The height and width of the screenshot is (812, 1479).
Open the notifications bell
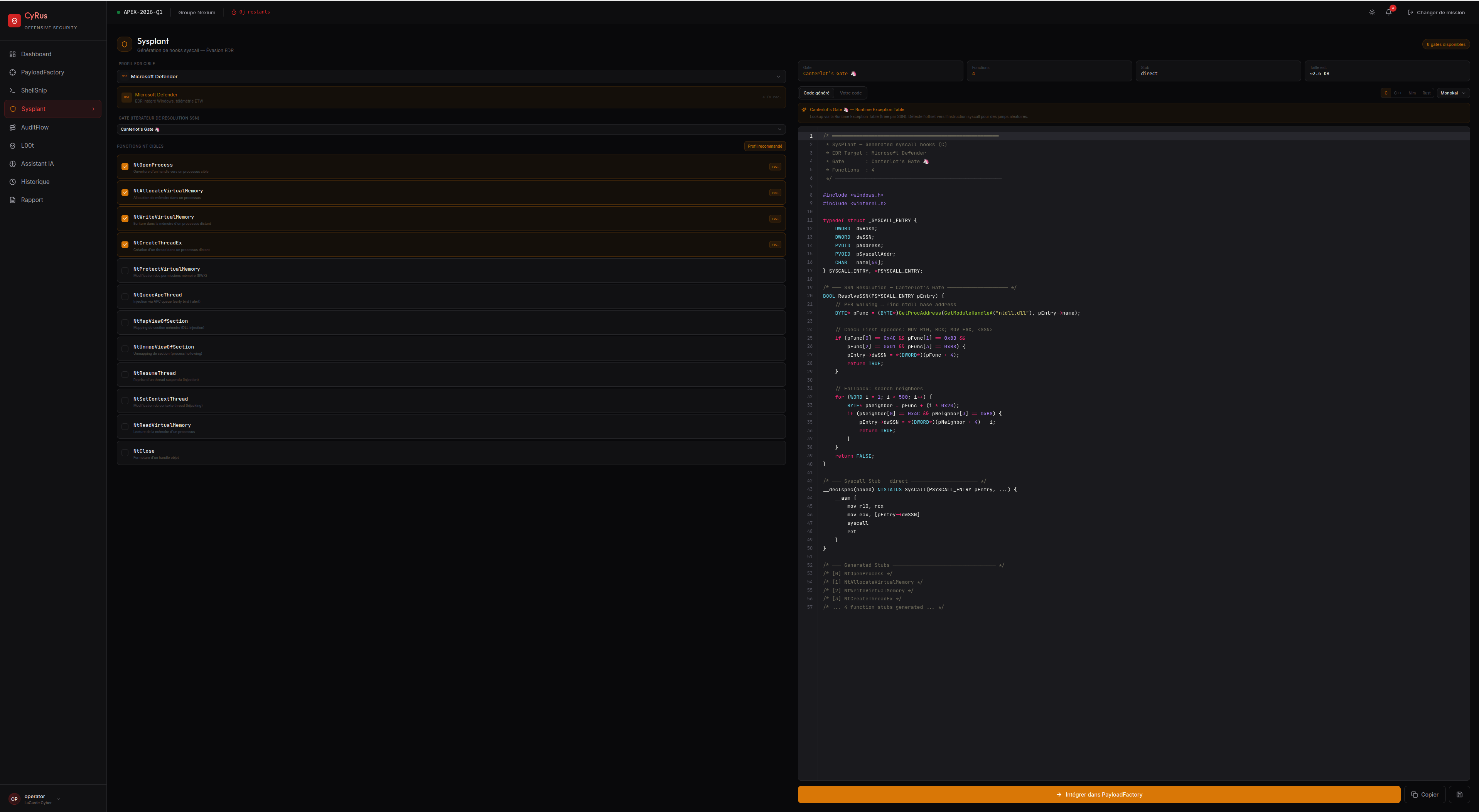coord(1388,12)
